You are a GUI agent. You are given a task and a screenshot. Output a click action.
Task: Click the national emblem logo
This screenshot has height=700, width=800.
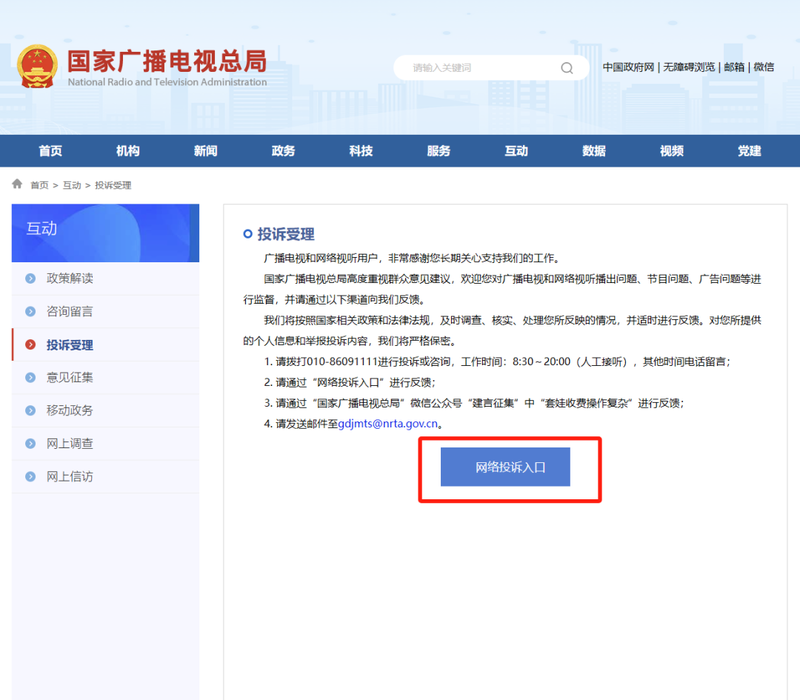[x=38, y=66]
